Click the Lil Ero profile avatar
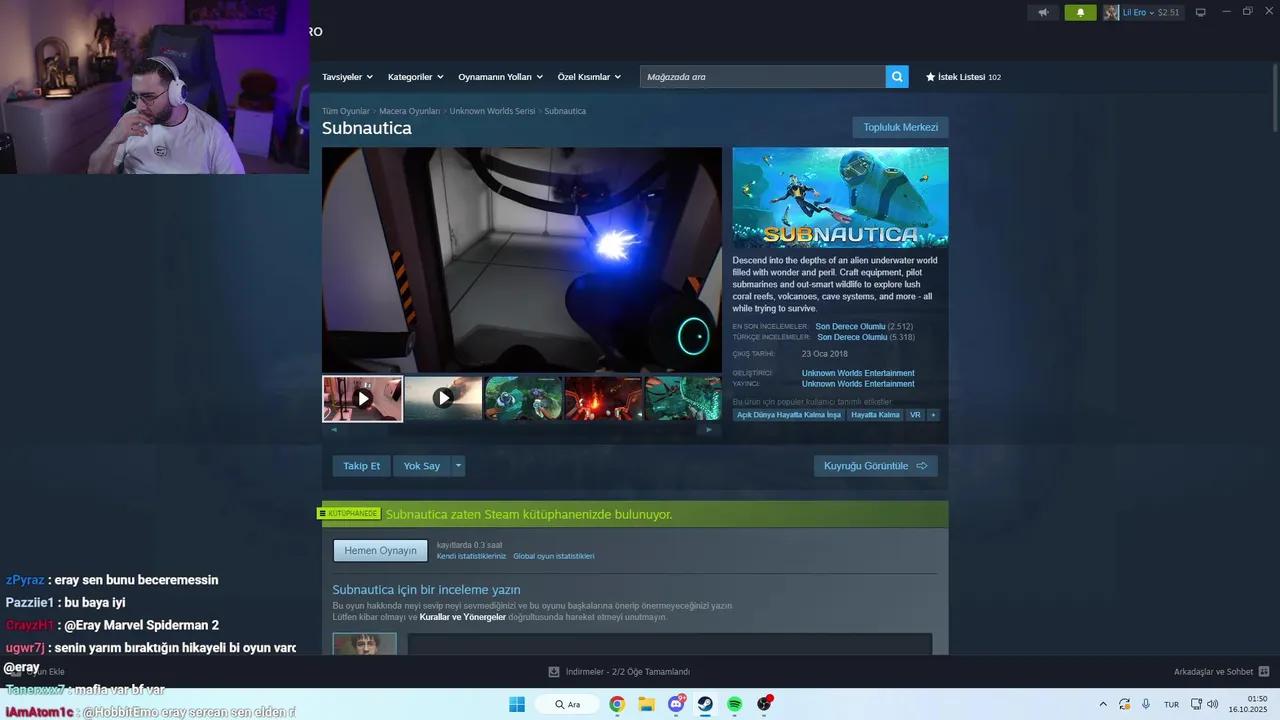 (1111, 12)
